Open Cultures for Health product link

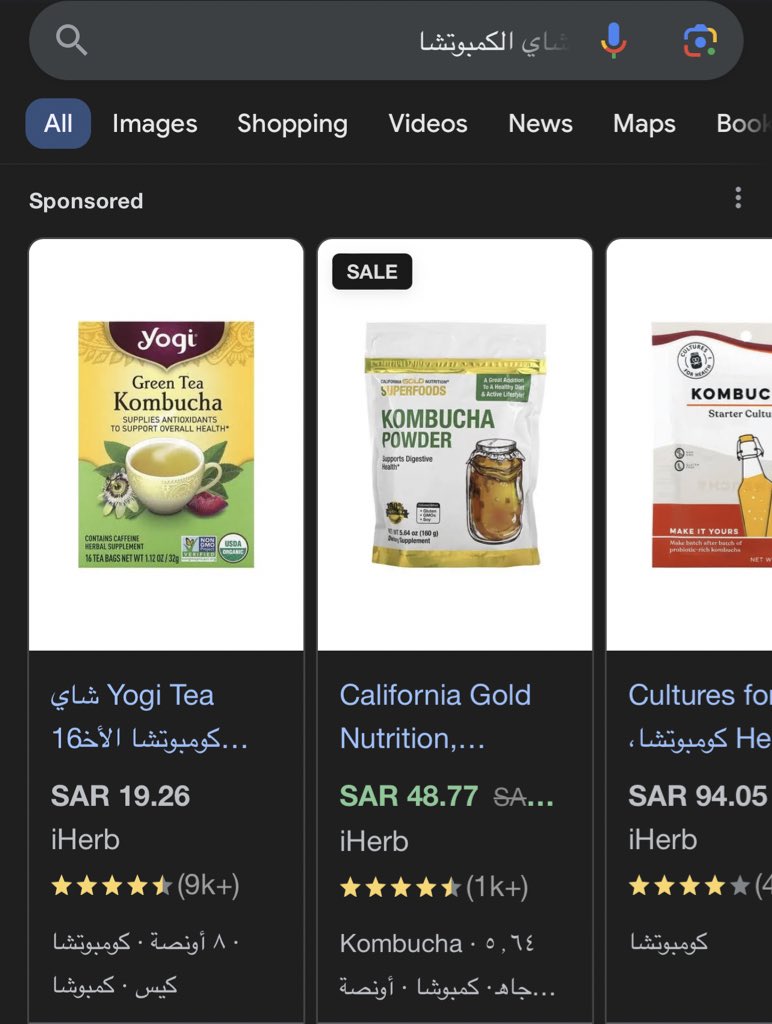pos(700,716)
